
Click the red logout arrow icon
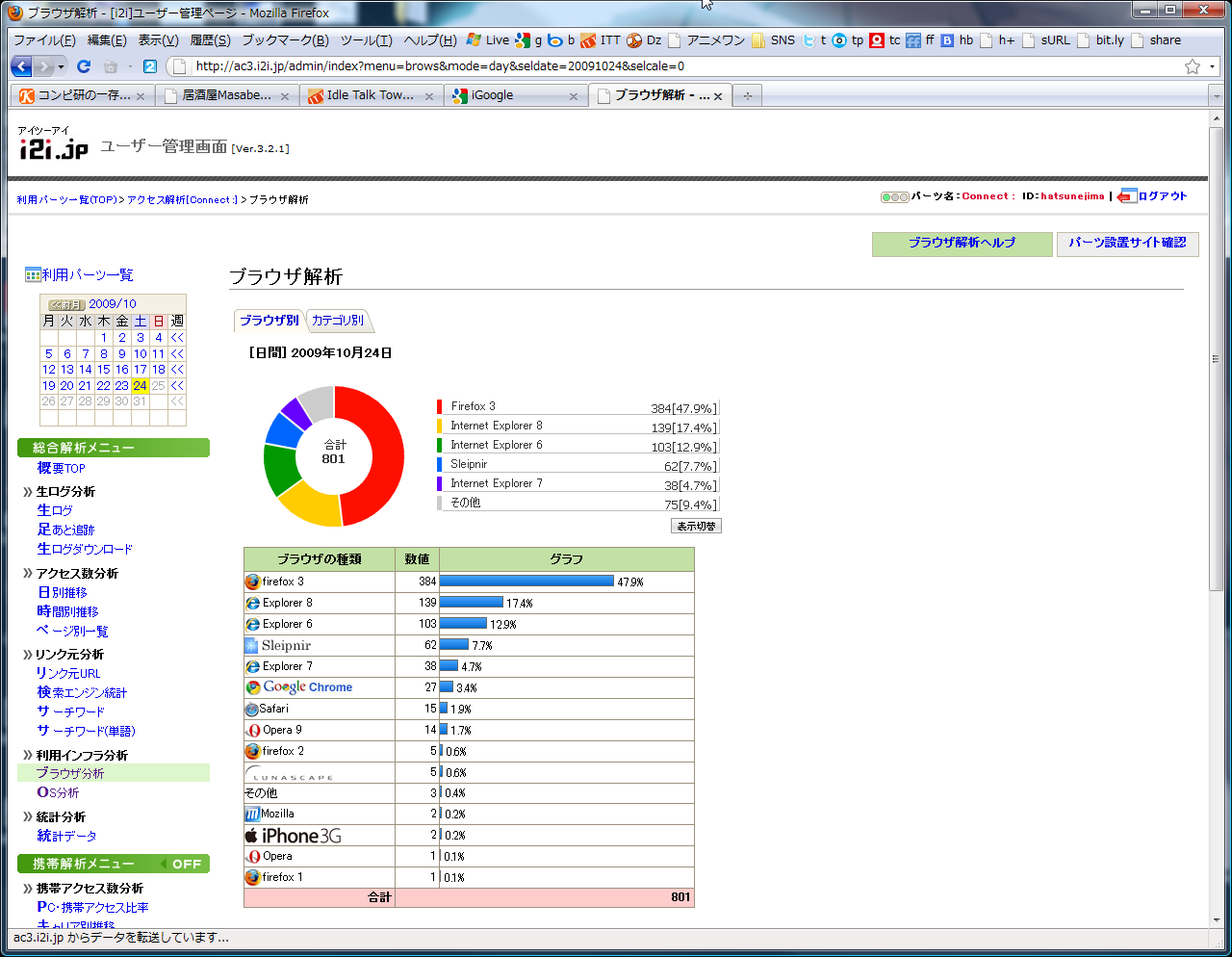1127,195
